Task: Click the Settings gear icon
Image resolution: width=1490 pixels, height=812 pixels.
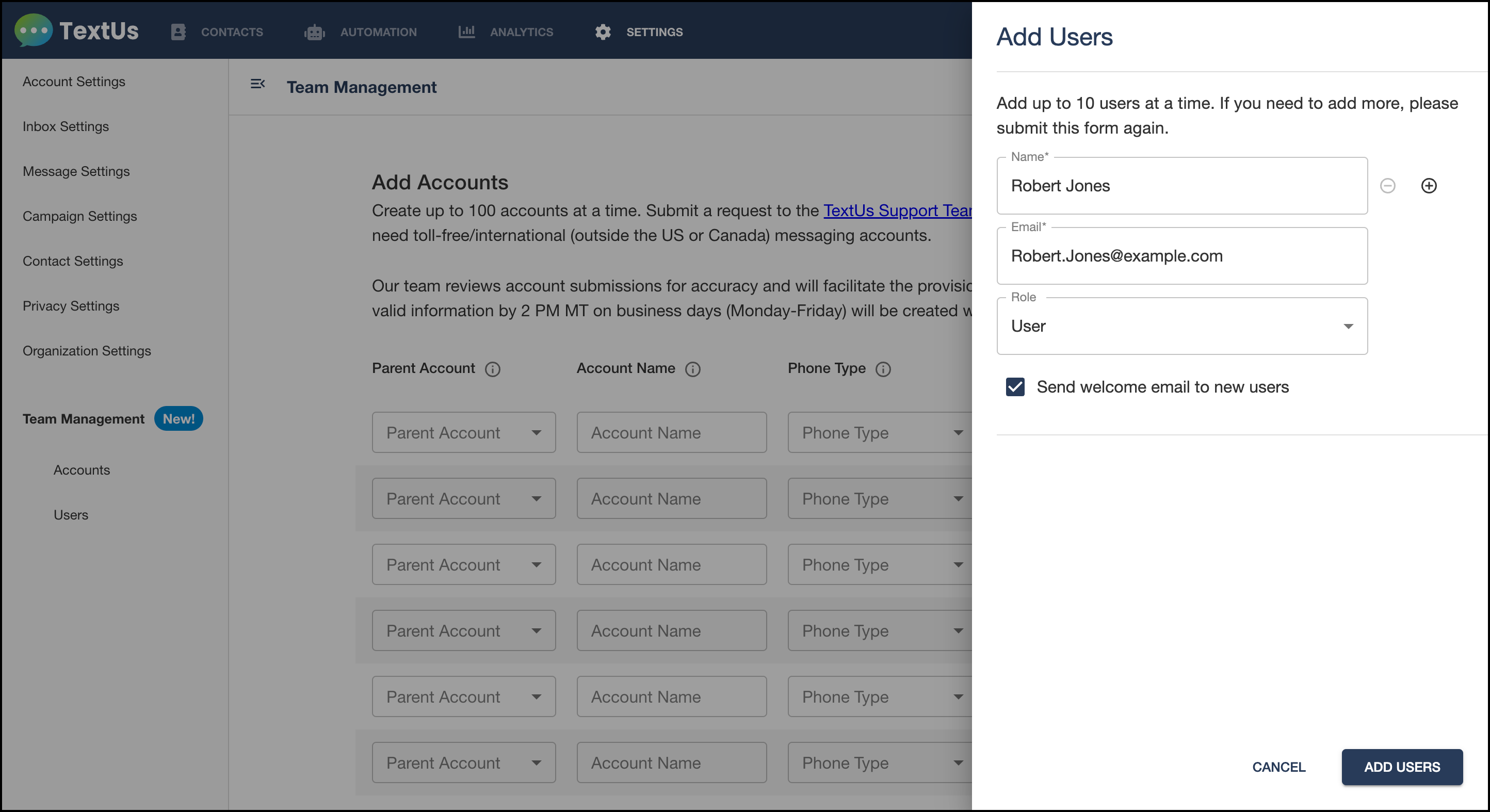Action: pos(602,32)
